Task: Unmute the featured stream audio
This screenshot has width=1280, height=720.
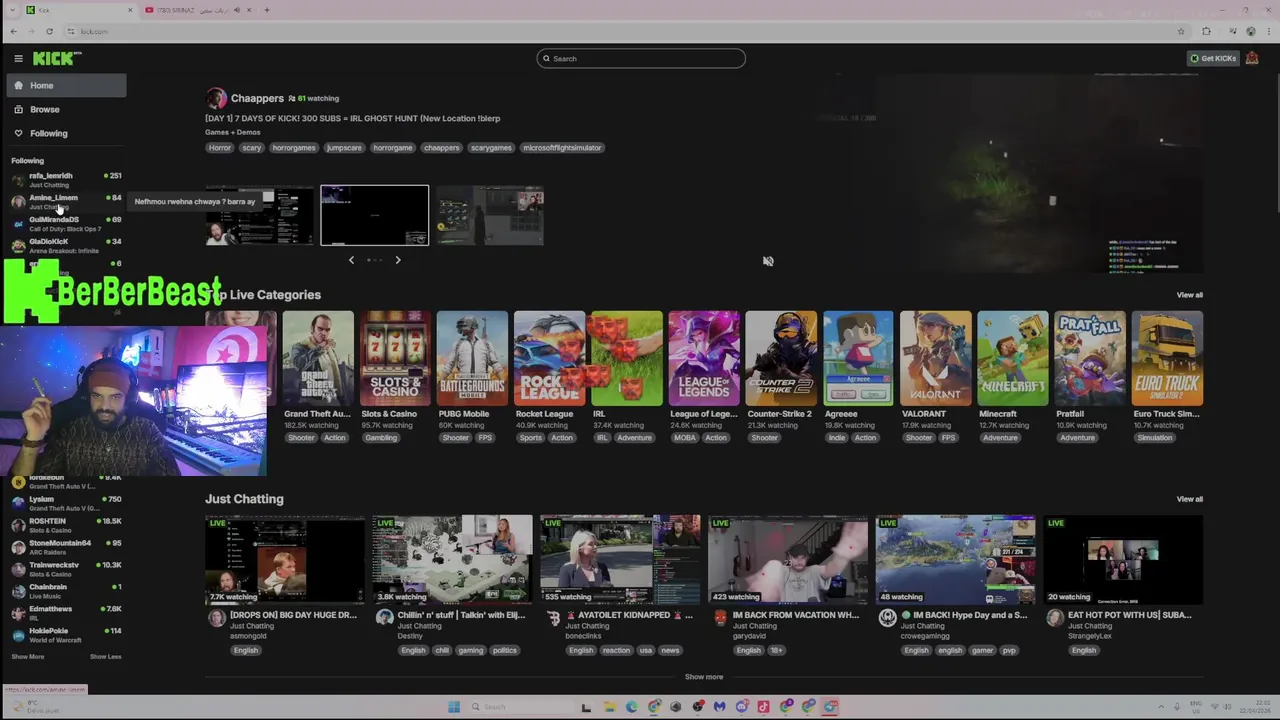Action: (x=768, y=261)
